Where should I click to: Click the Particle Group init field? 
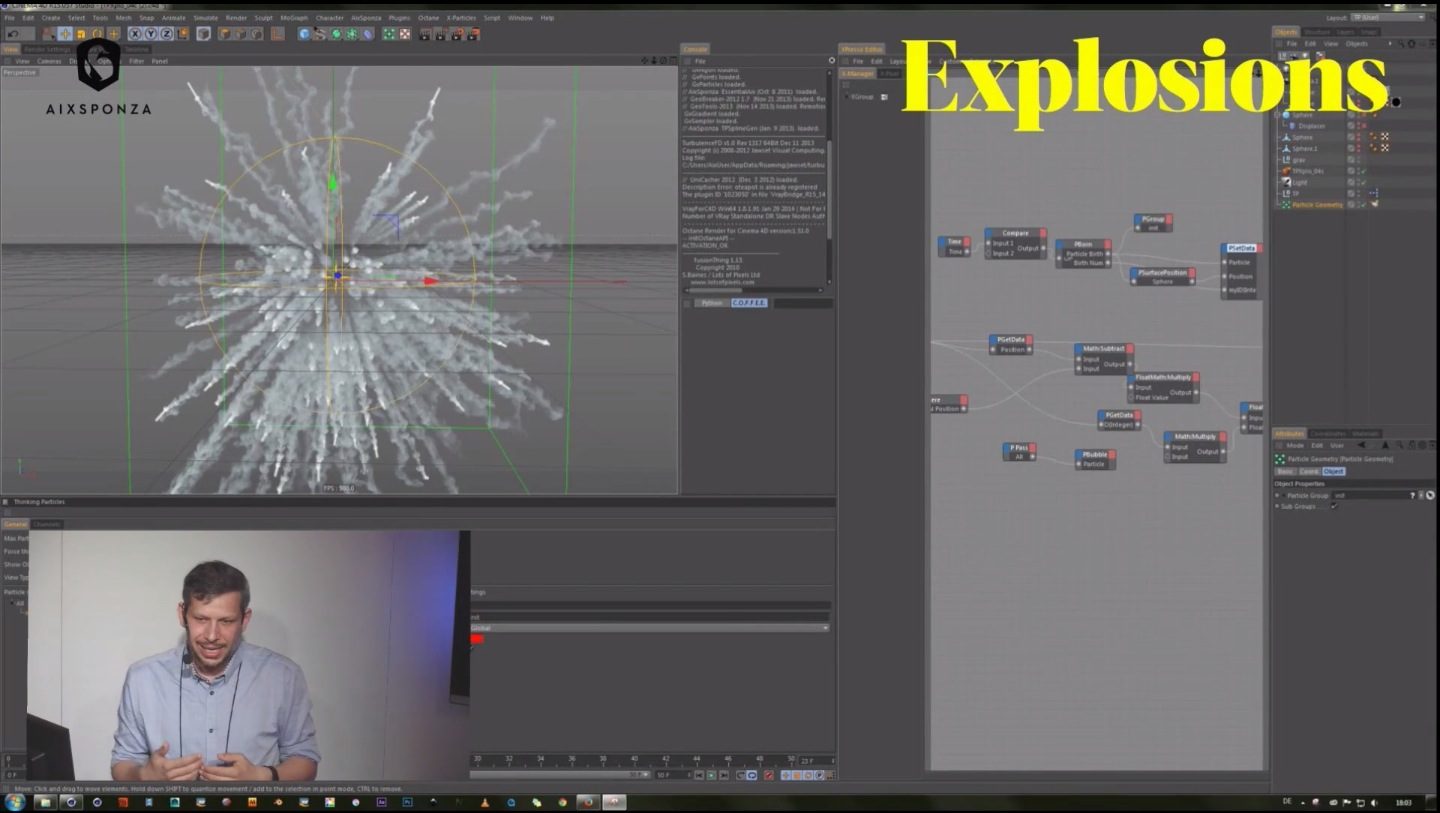click(x=1370, y=495)
